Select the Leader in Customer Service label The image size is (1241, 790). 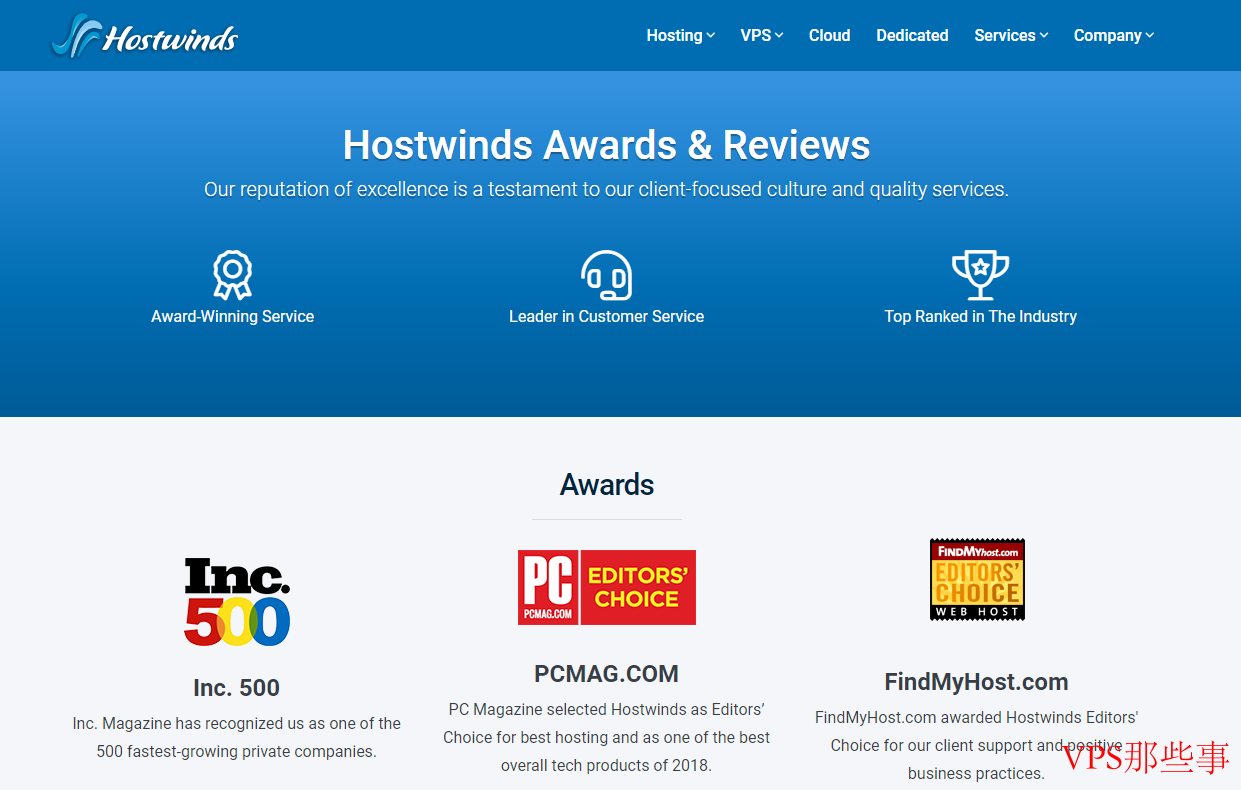pos(606,316)
